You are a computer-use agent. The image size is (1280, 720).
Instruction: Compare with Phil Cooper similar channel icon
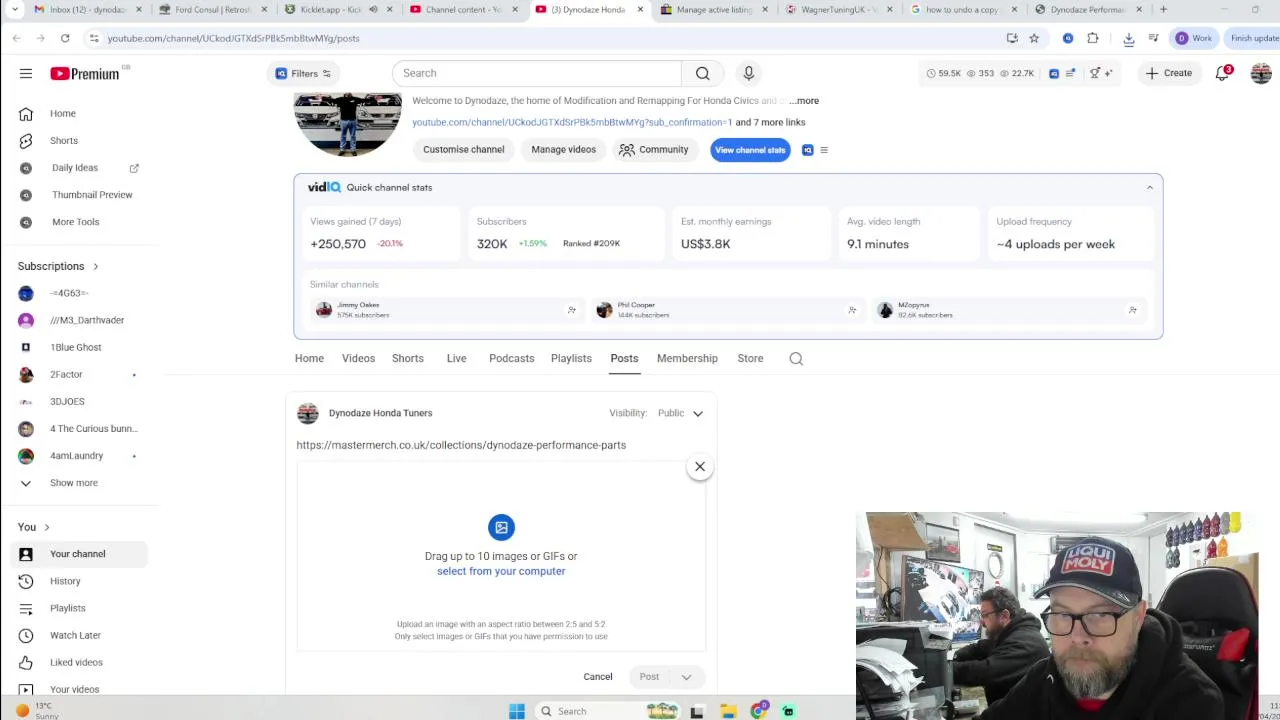pos(852,310)
